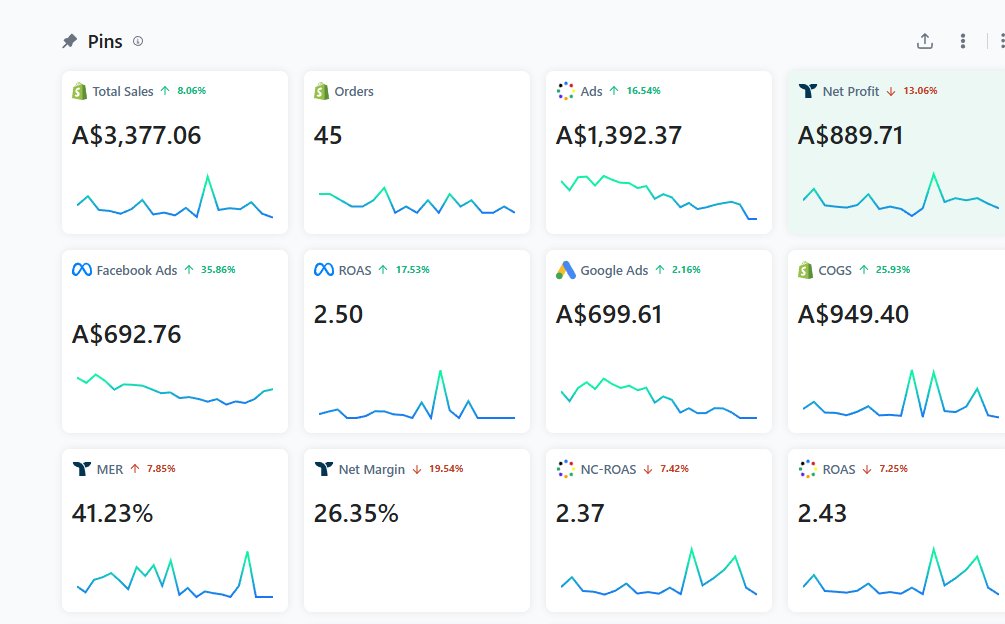The width and height of the screenshot is (1005, 624).
Task: Click the 7.42% change on NC-ROAS
Action: [x=674, y=468]
